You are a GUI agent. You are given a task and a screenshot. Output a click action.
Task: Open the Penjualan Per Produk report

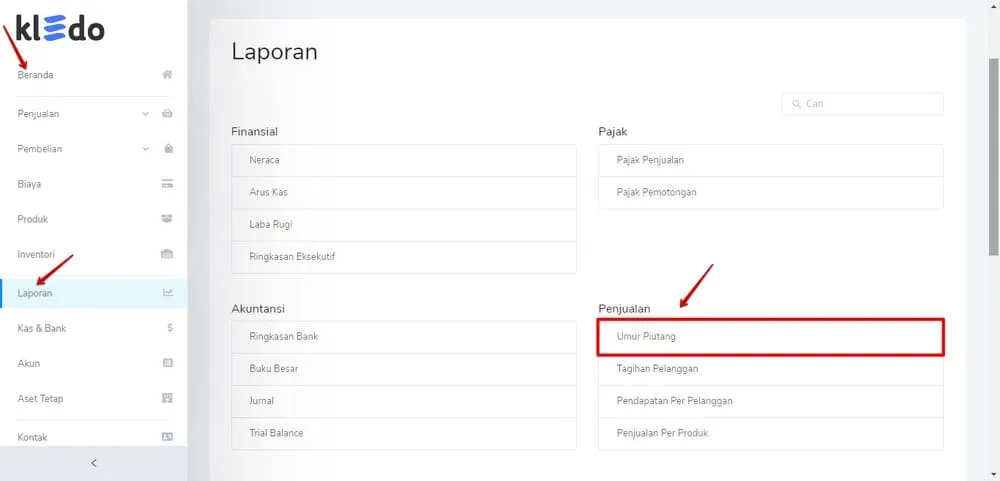coord(770,433)
